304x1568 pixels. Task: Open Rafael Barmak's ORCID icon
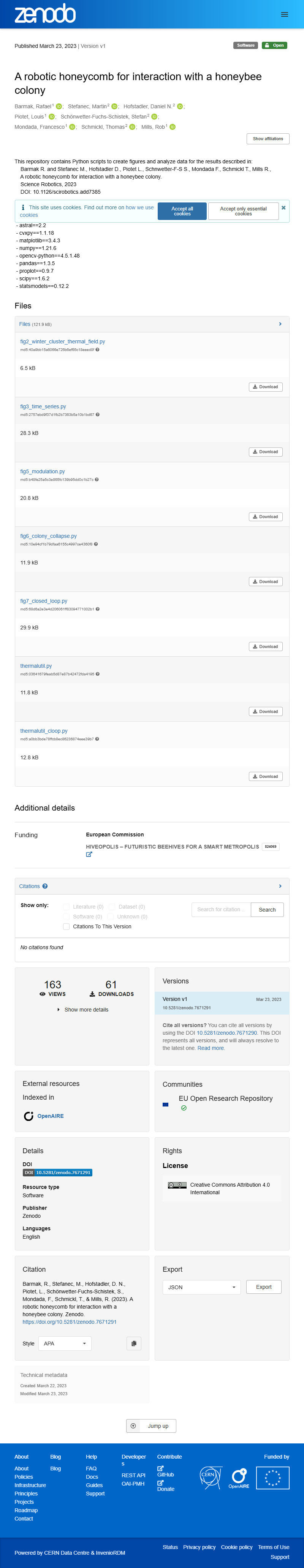click(59, 106)
